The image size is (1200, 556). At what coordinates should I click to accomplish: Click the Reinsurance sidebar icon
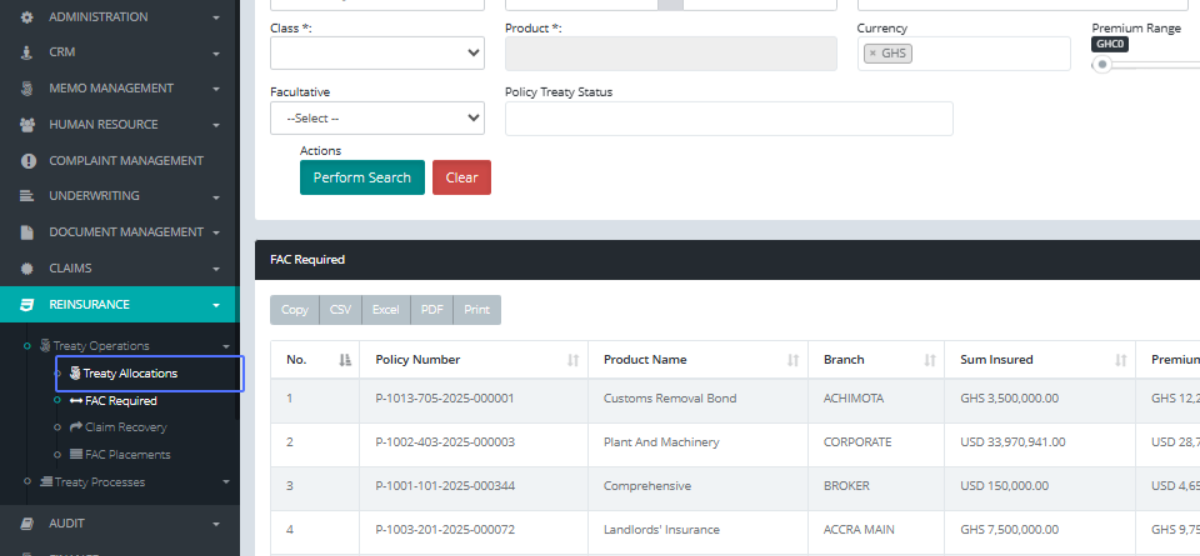pyautogui.click(x=27, y=305)
